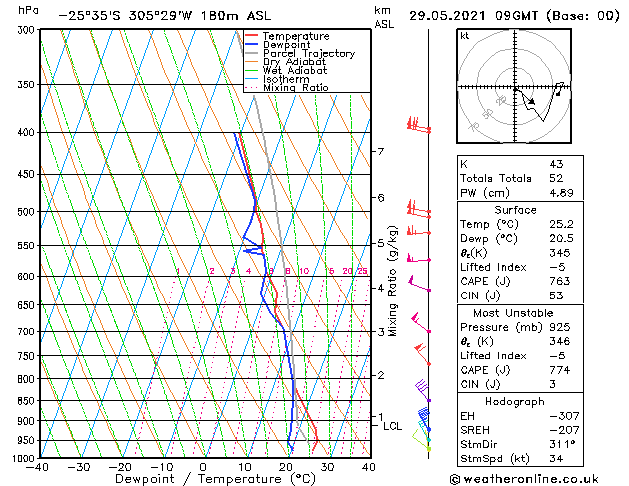Click the CAPE value 763 in Surface table
This screenshot has width=629, height=486.
coord(560,281)
